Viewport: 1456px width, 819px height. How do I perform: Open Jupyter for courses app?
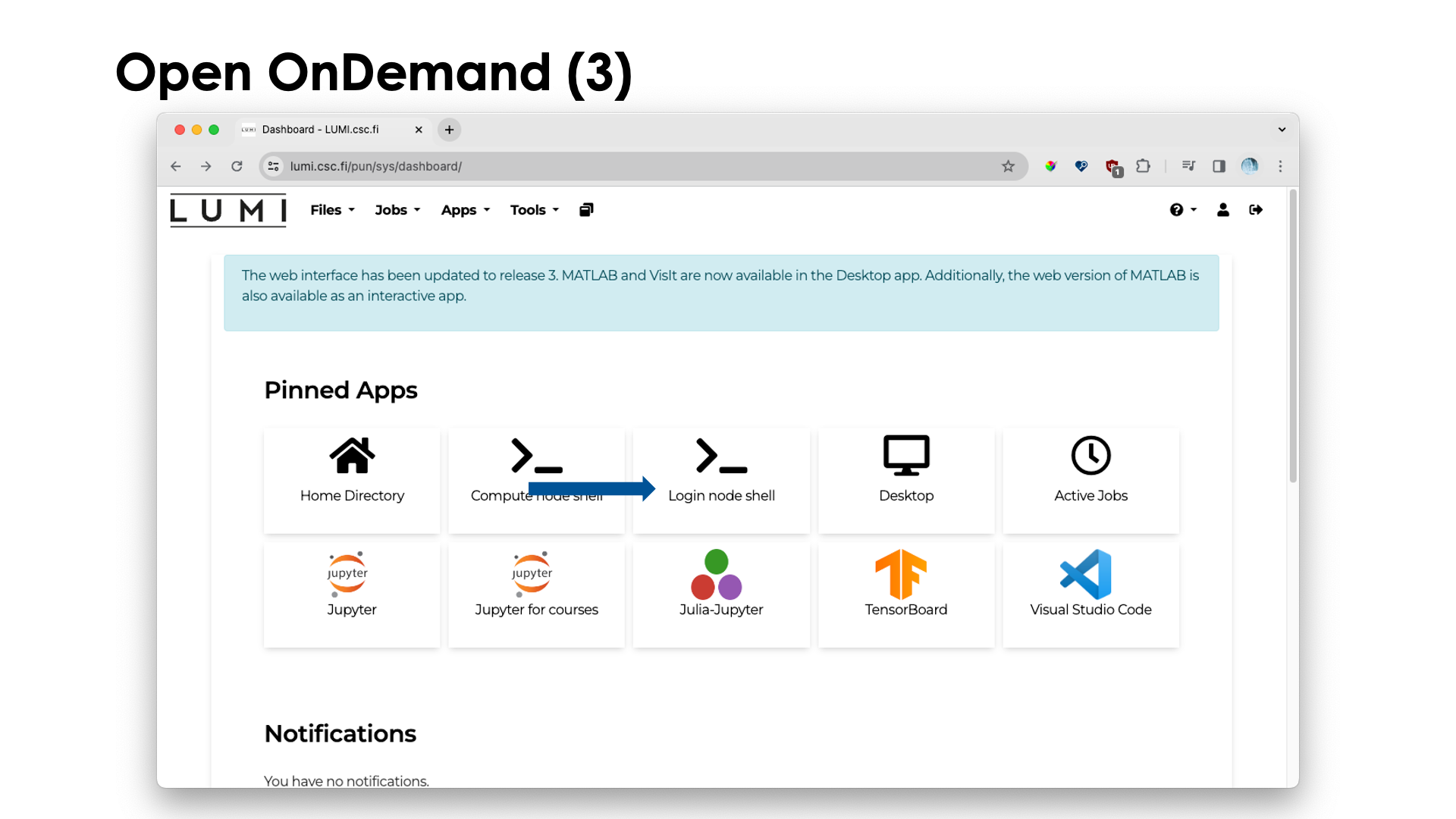point(536,595)
